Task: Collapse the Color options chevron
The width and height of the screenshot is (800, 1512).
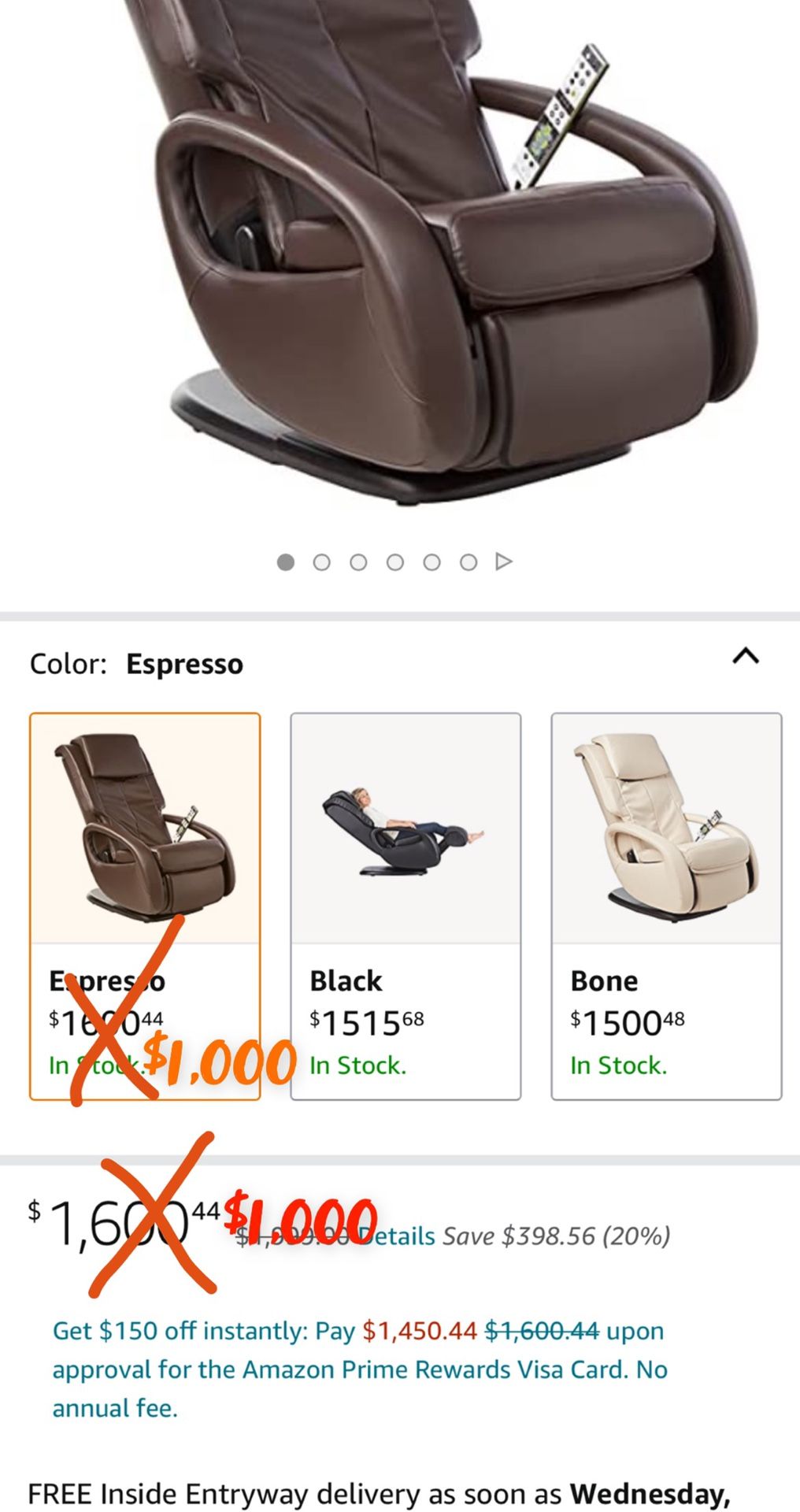Action: (746, 656)
